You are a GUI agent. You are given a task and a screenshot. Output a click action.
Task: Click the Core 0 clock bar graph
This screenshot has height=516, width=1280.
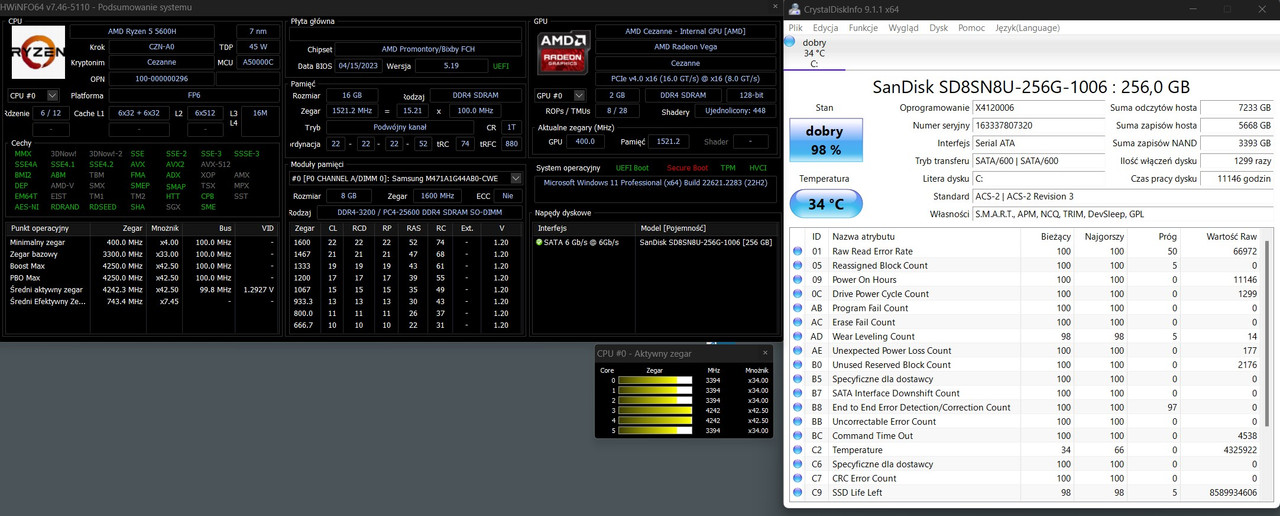pos(655,381)
